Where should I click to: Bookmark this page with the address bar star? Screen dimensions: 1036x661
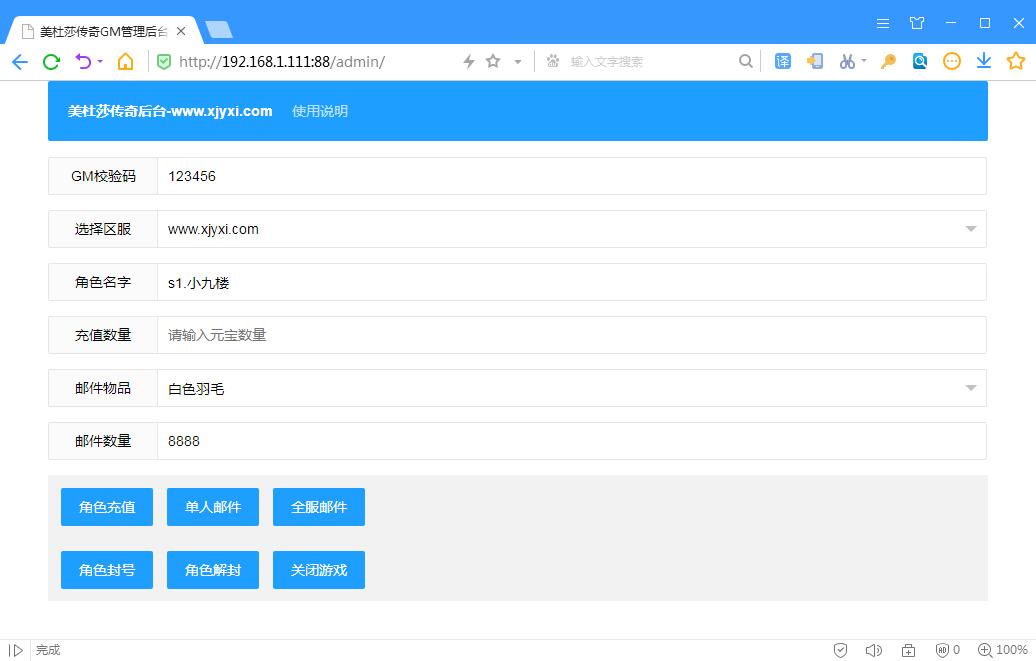(x=493, y=62)
